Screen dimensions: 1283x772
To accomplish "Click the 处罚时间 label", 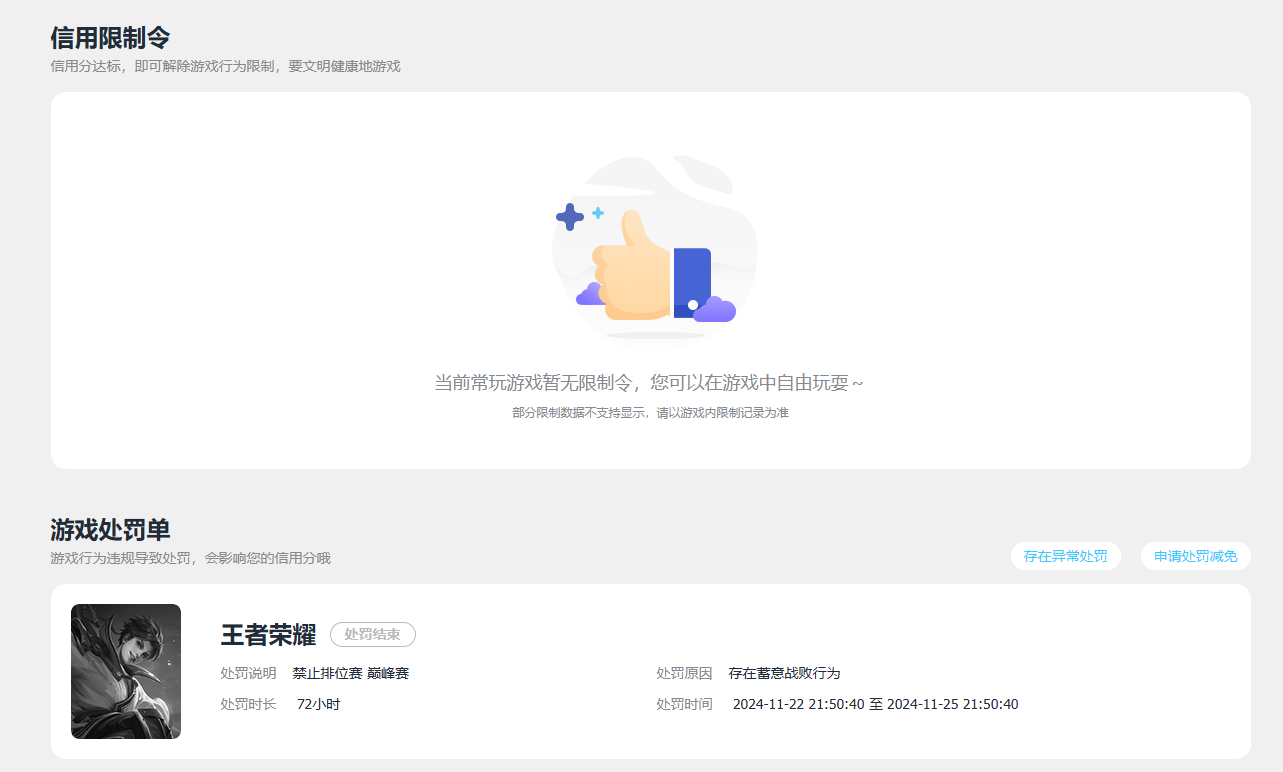I will [x=684, y=704].
